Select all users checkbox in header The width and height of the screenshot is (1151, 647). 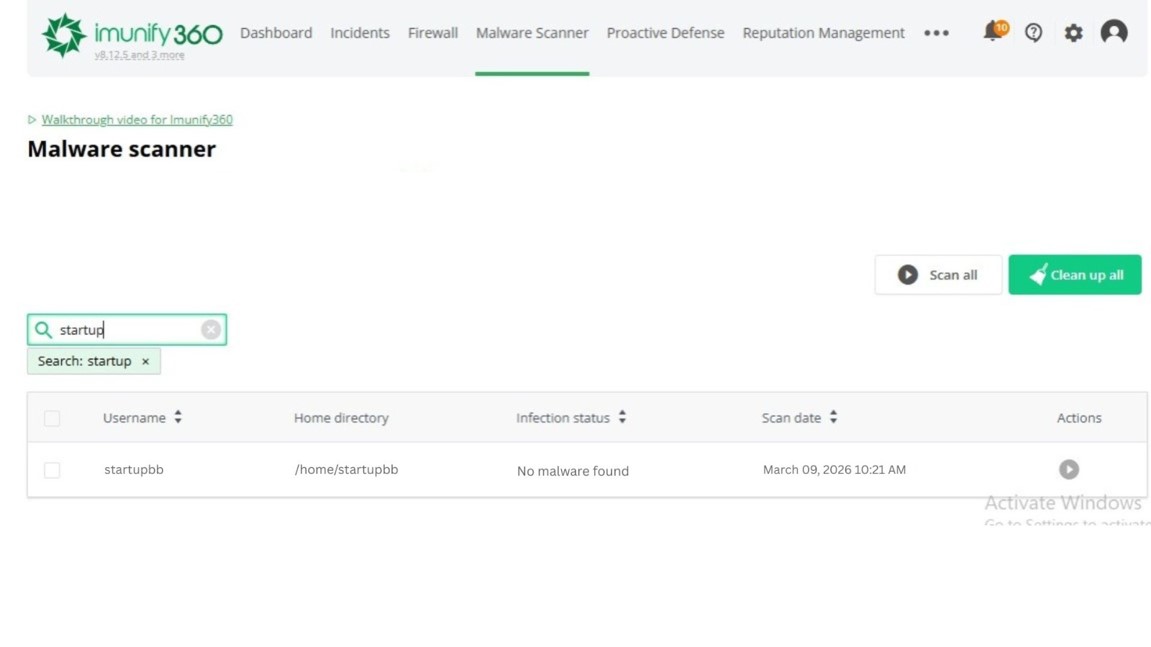pyautogui.click(x=52, y=418)
